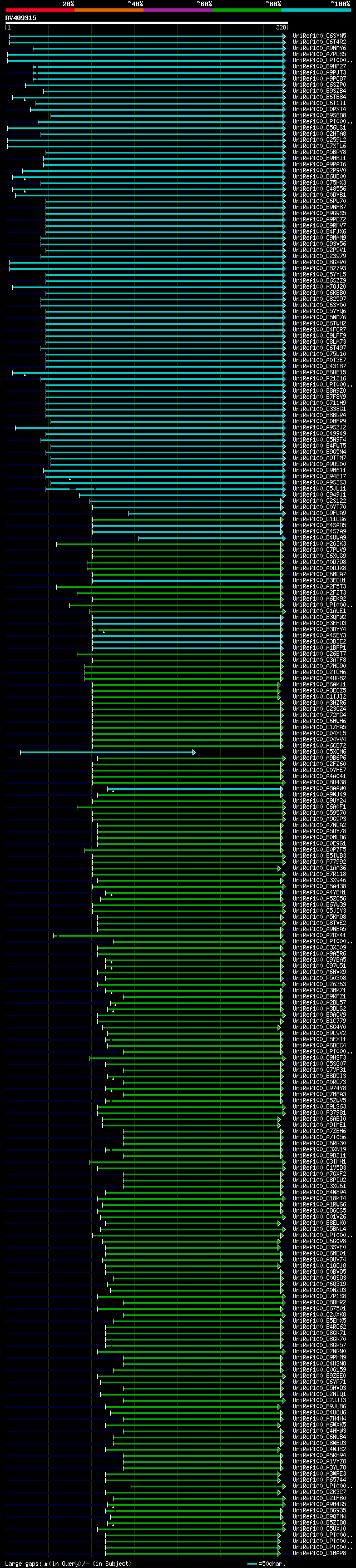Open hit UniRef100_P37981

[319, 1112]
